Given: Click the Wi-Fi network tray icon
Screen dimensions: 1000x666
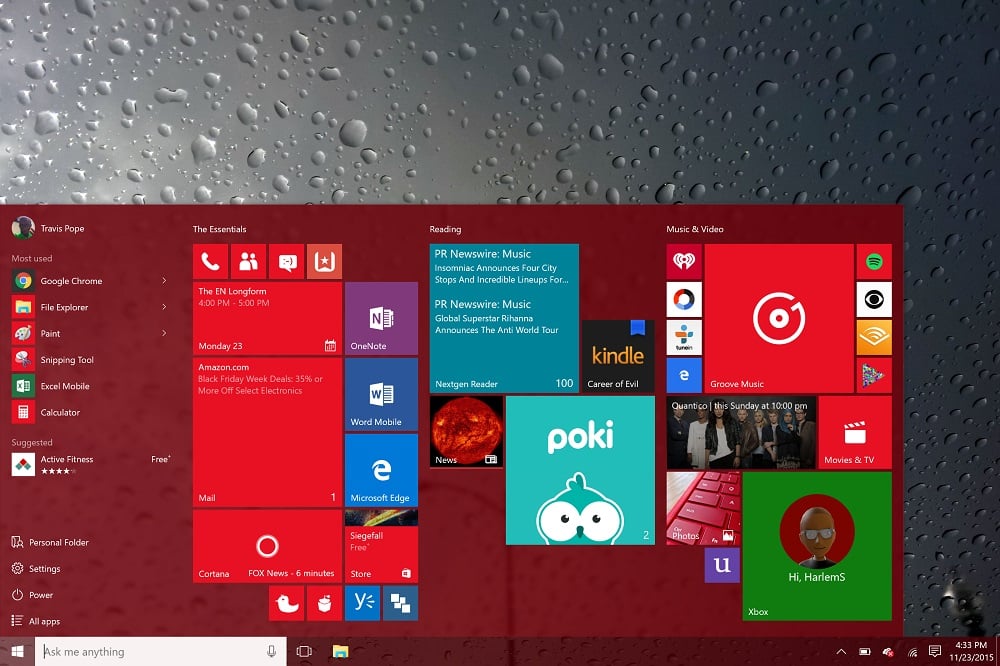Looking at the screenshot, I should pyautogui.click(x=913, y=652).
